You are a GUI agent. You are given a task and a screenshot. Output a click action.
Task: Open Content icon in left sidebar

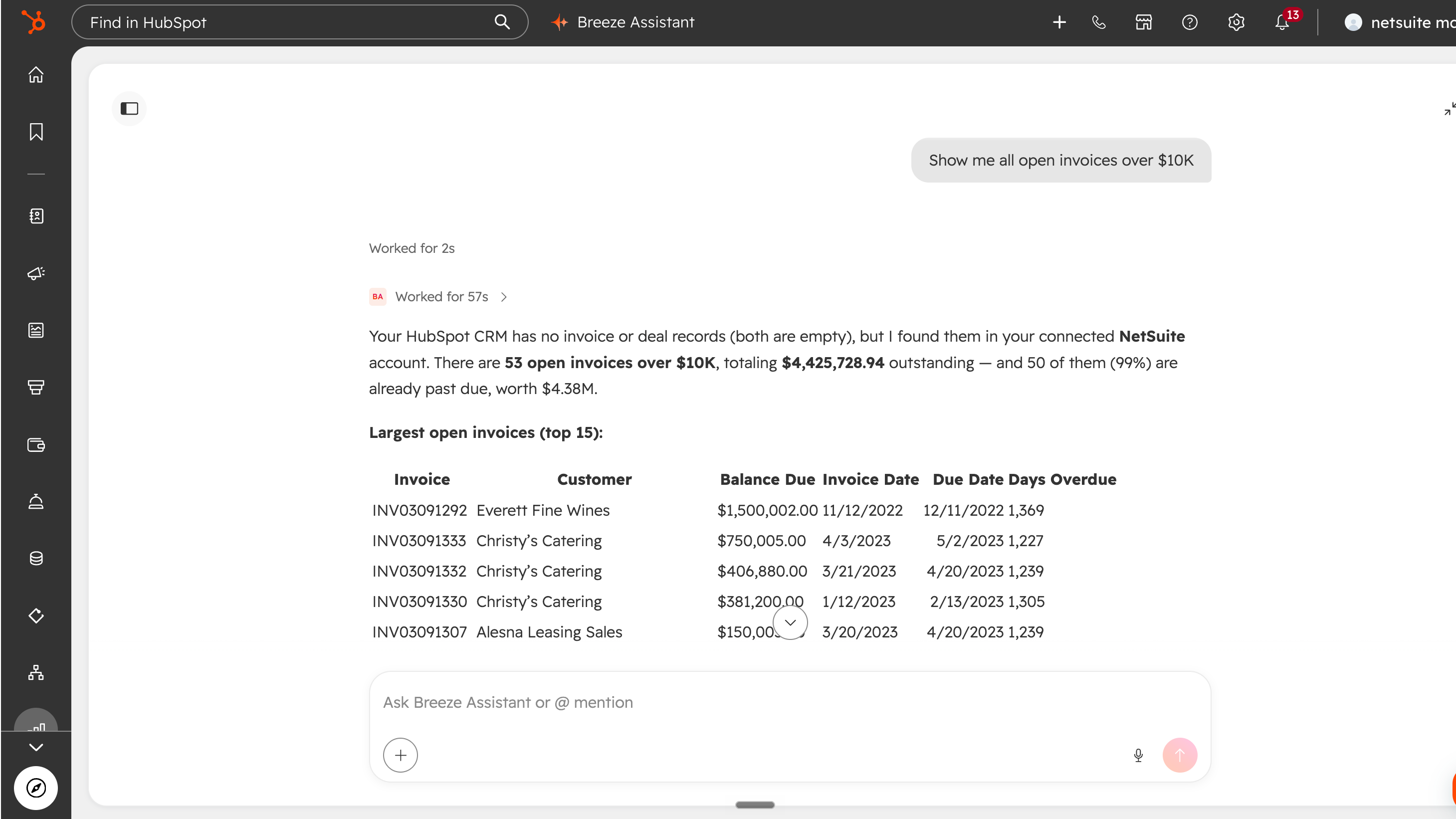[36, 330]
